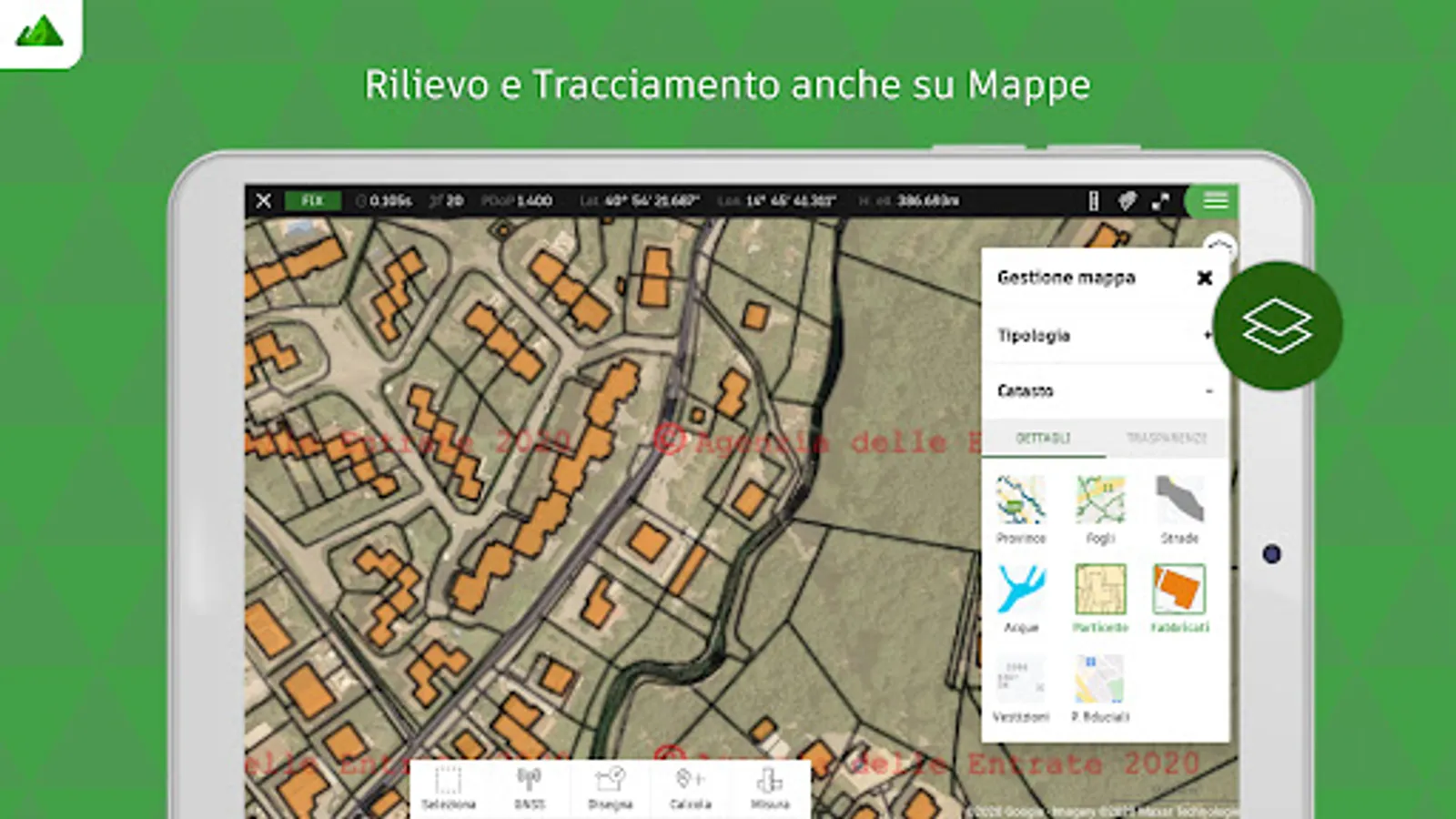Toggle the Fogli layer thumbnail
The height and width of the screenshot is (819, 1456).
click(1100, 500)
